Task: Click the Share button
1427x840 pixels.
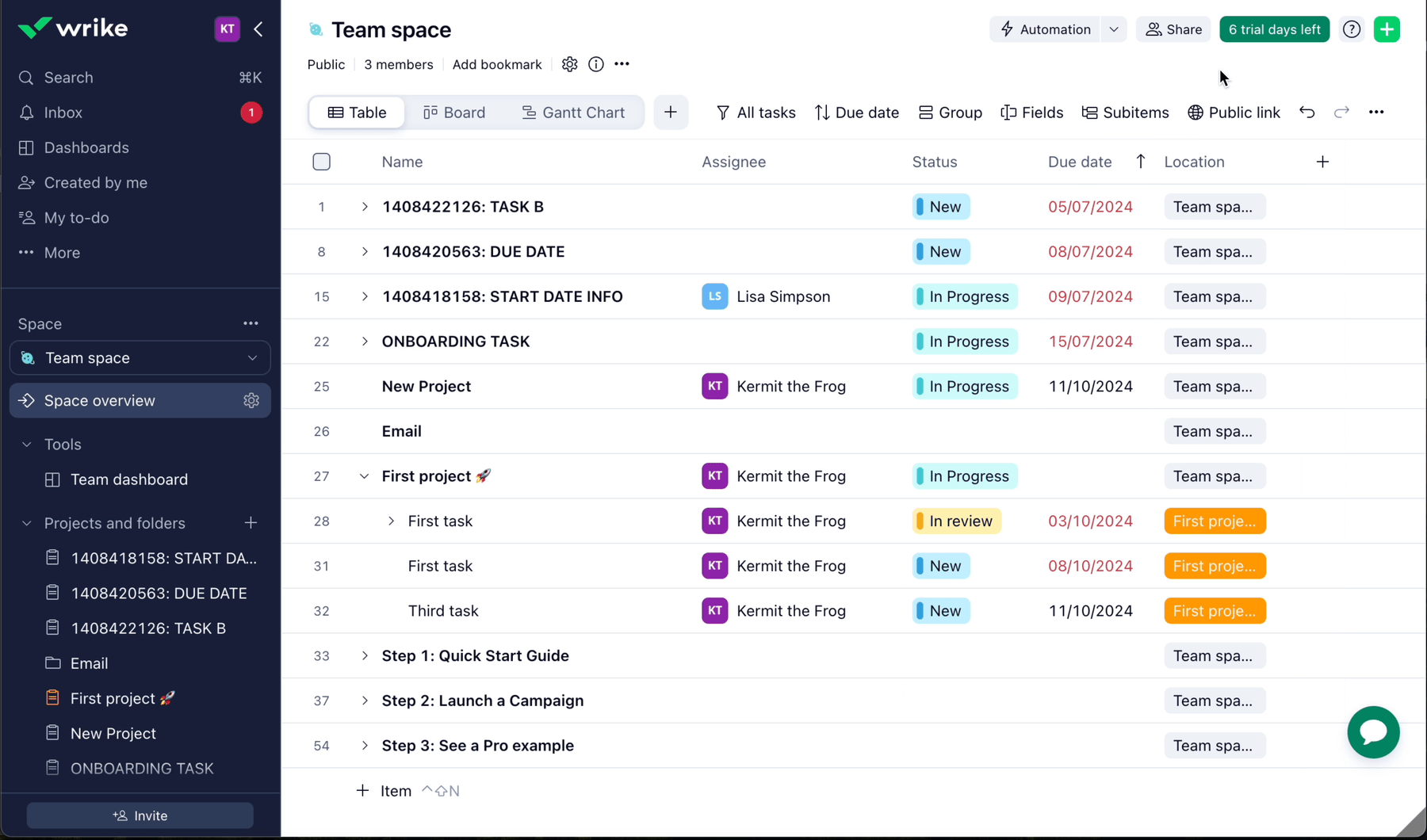Action: (1173, 29)
